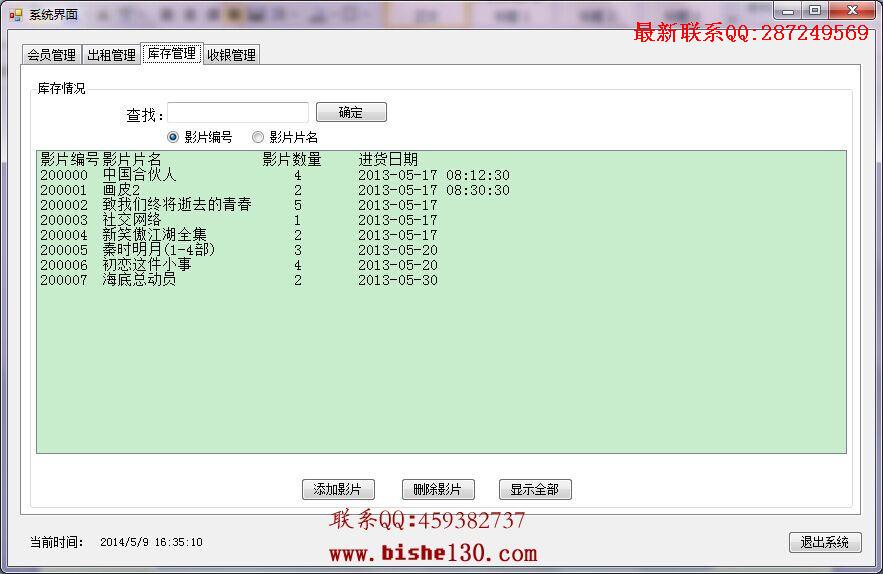Maximize the 系统界面 window

(x=814, y=10)
